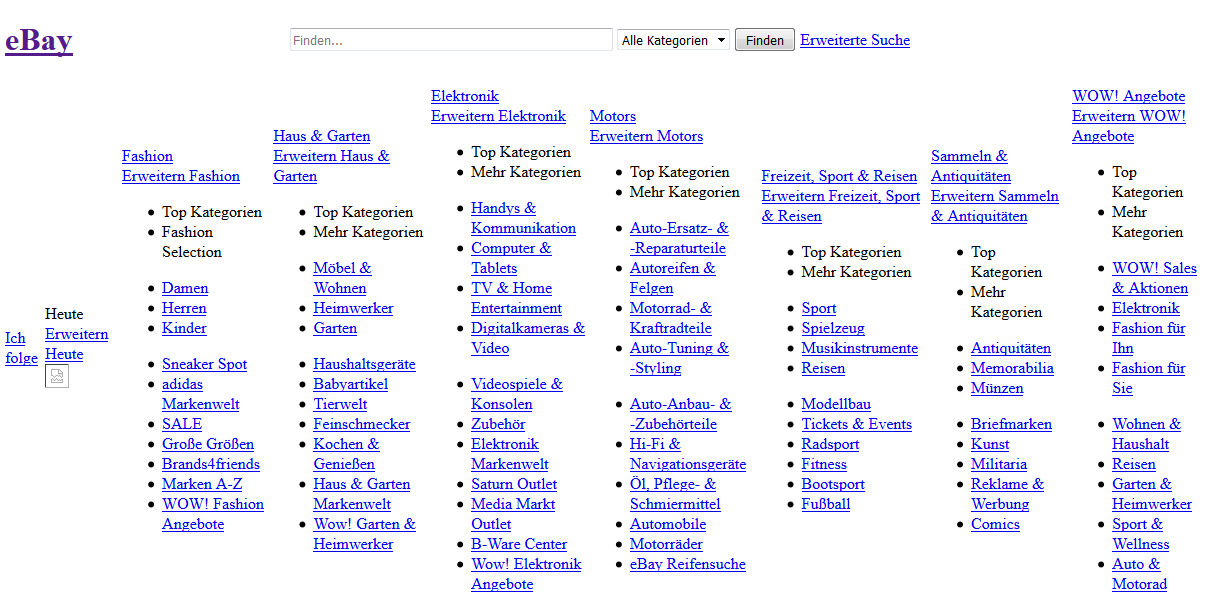Open the Motors category menu
The image size is (1208, 602).
(613, 116)
